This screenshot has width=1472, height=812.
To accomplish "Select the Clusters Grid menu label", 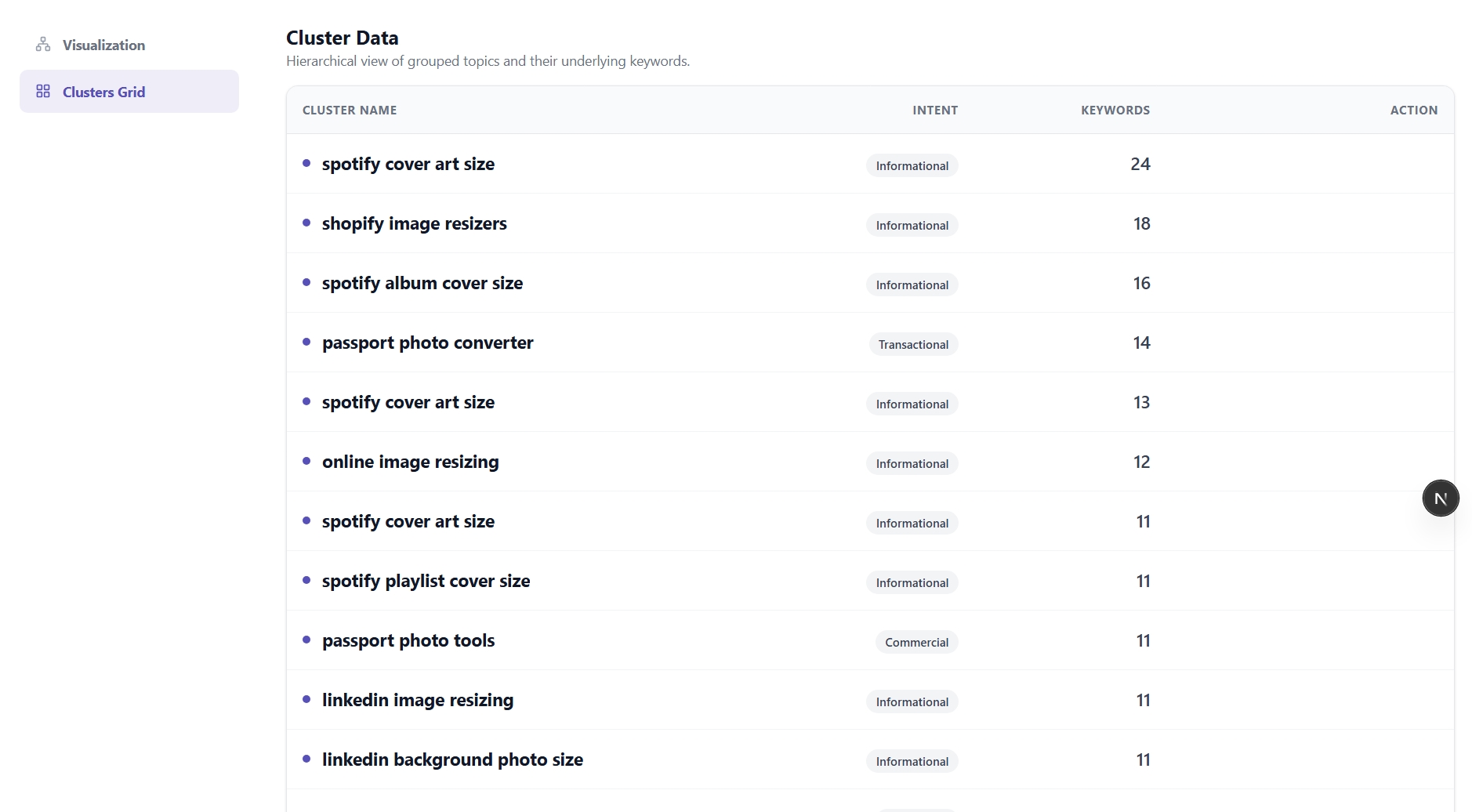I will [x=103, y=92].
